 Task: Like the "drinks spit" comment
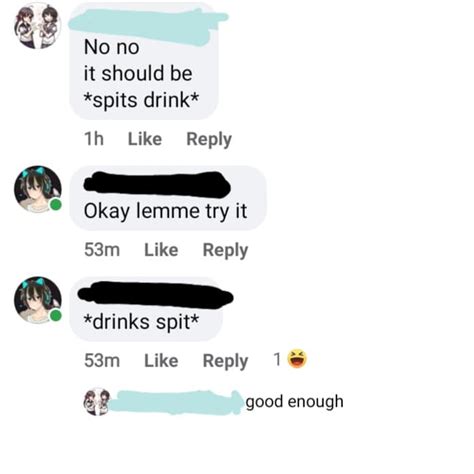click(x=161, y=360)
